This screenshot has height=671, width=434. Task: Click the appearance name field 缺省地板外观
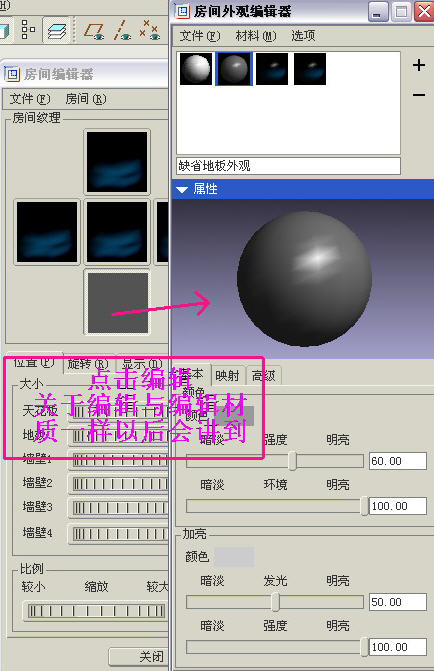pyautogui.click(x=288, y=166)
